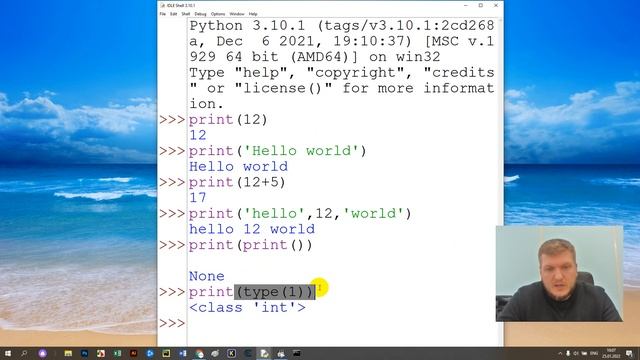Screen dimensions: 640x360
Task: Open the Edit menu in IDLE
Action: pos(173,14)
